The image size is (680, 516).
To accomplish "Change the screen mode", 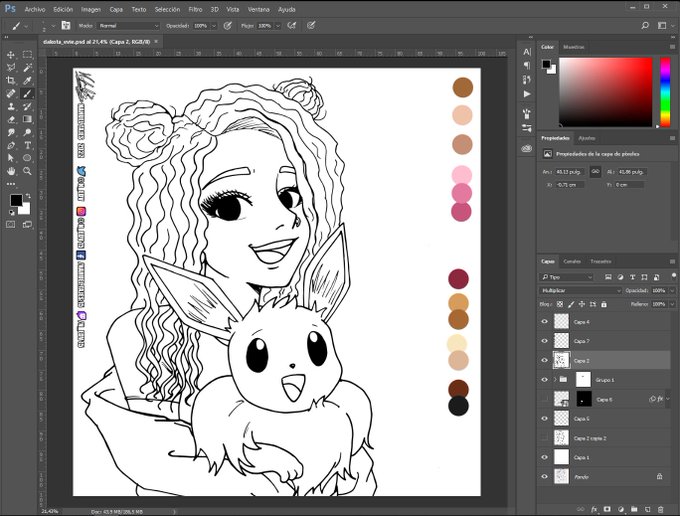I will (x=27, y=224).
